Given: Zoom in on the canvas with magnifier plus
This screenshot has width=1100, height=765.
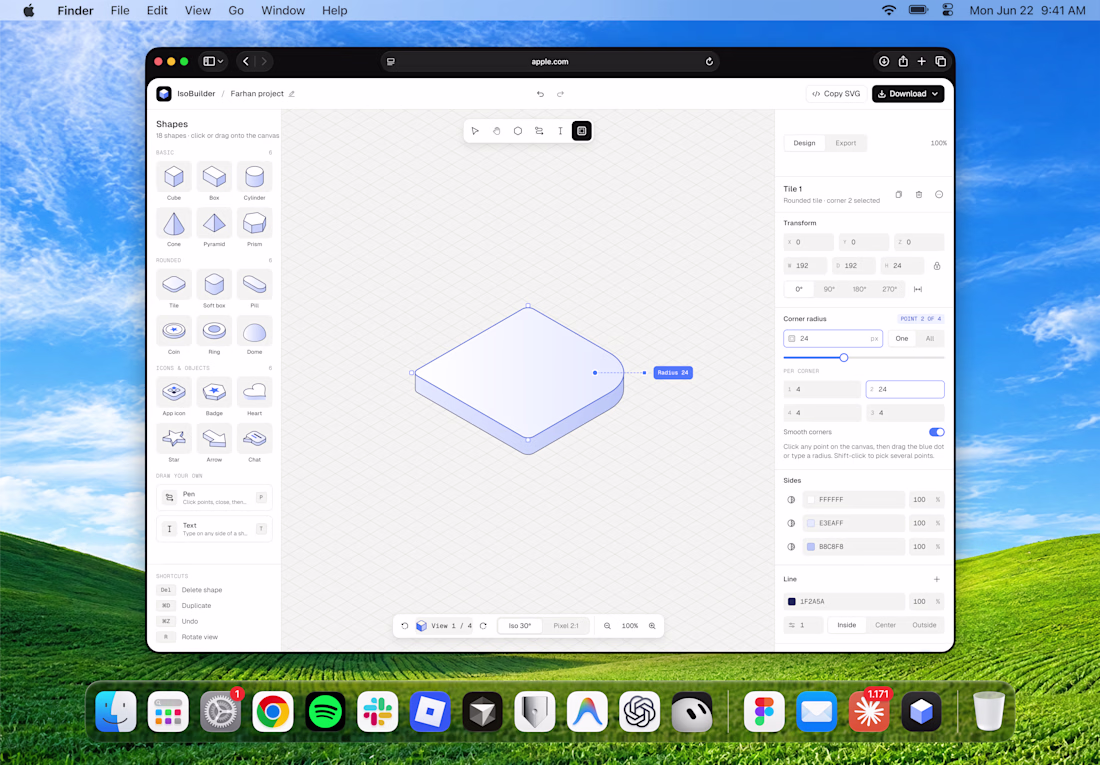Looking at the screenshot, I should [x=652, y=626].
